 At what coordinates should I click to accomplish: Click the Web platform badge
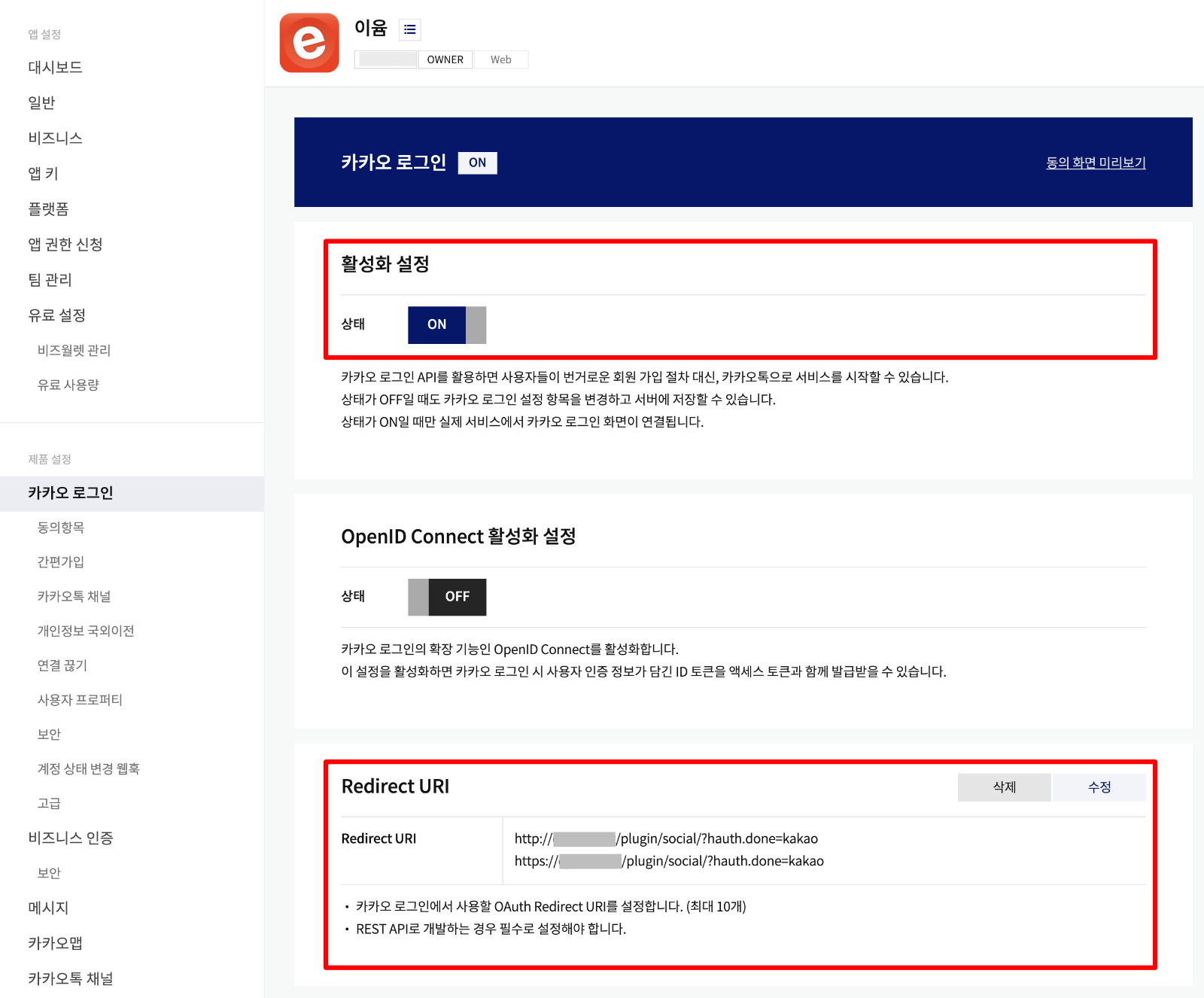[500, 59]
